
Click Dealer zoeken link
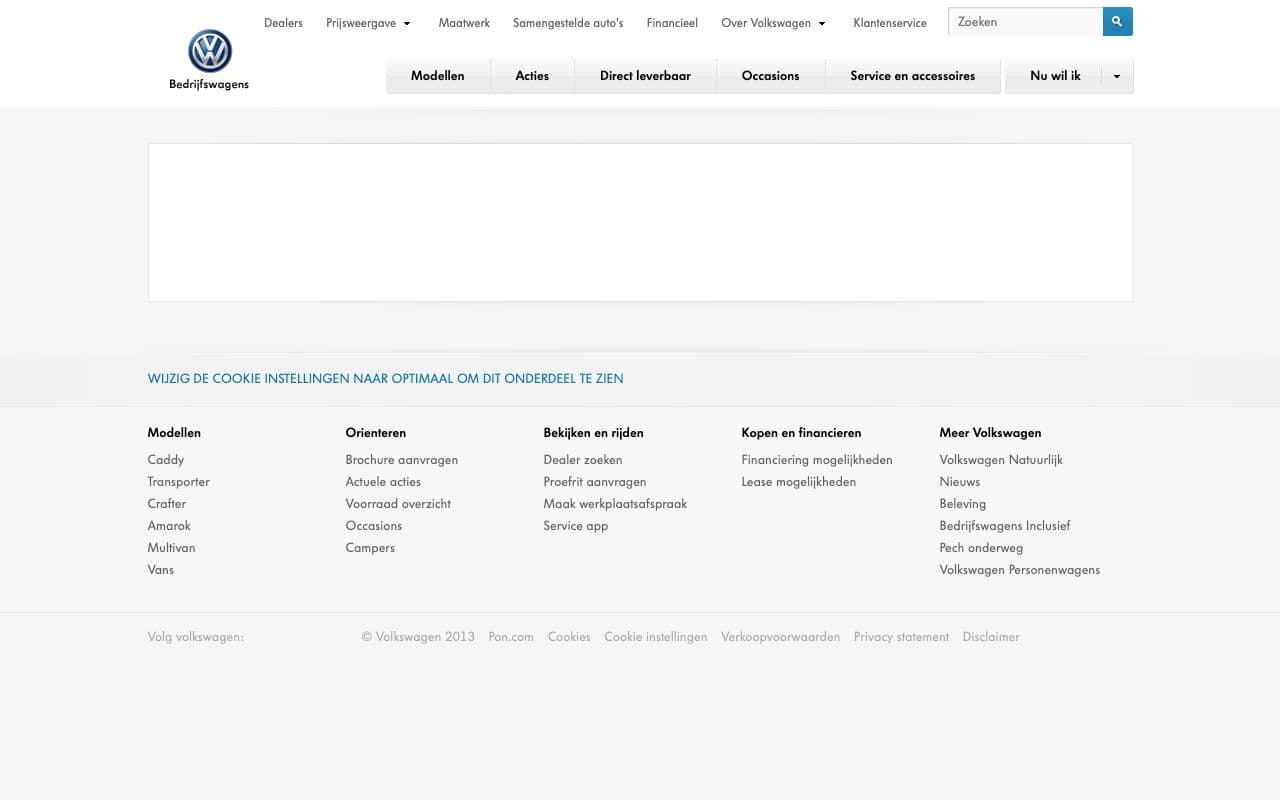pyautogui.click(x=583, y=460)
